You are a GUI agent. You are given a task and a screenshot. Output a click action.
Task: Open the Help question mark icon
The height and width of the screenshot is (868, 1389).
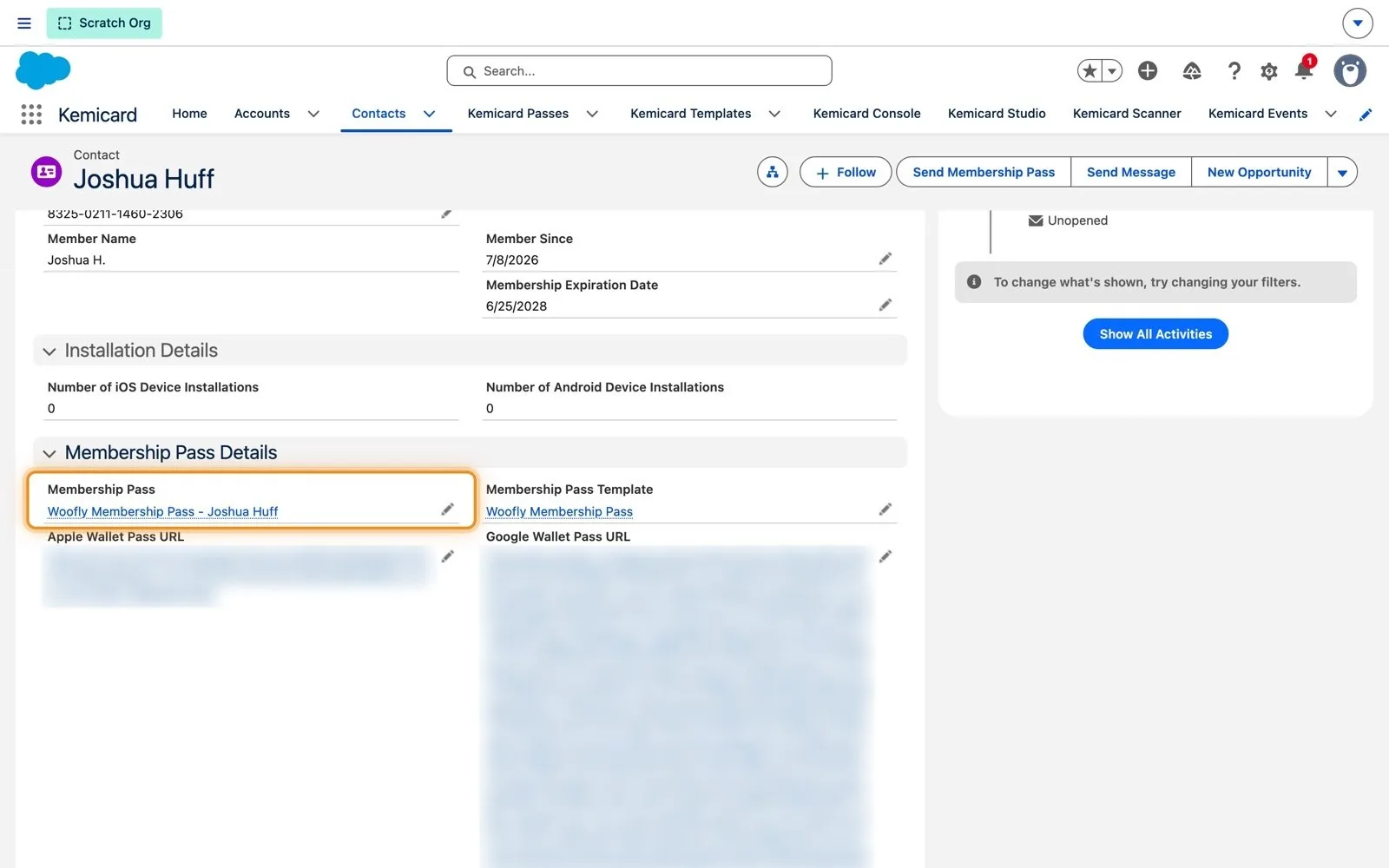coord(1234,71)
